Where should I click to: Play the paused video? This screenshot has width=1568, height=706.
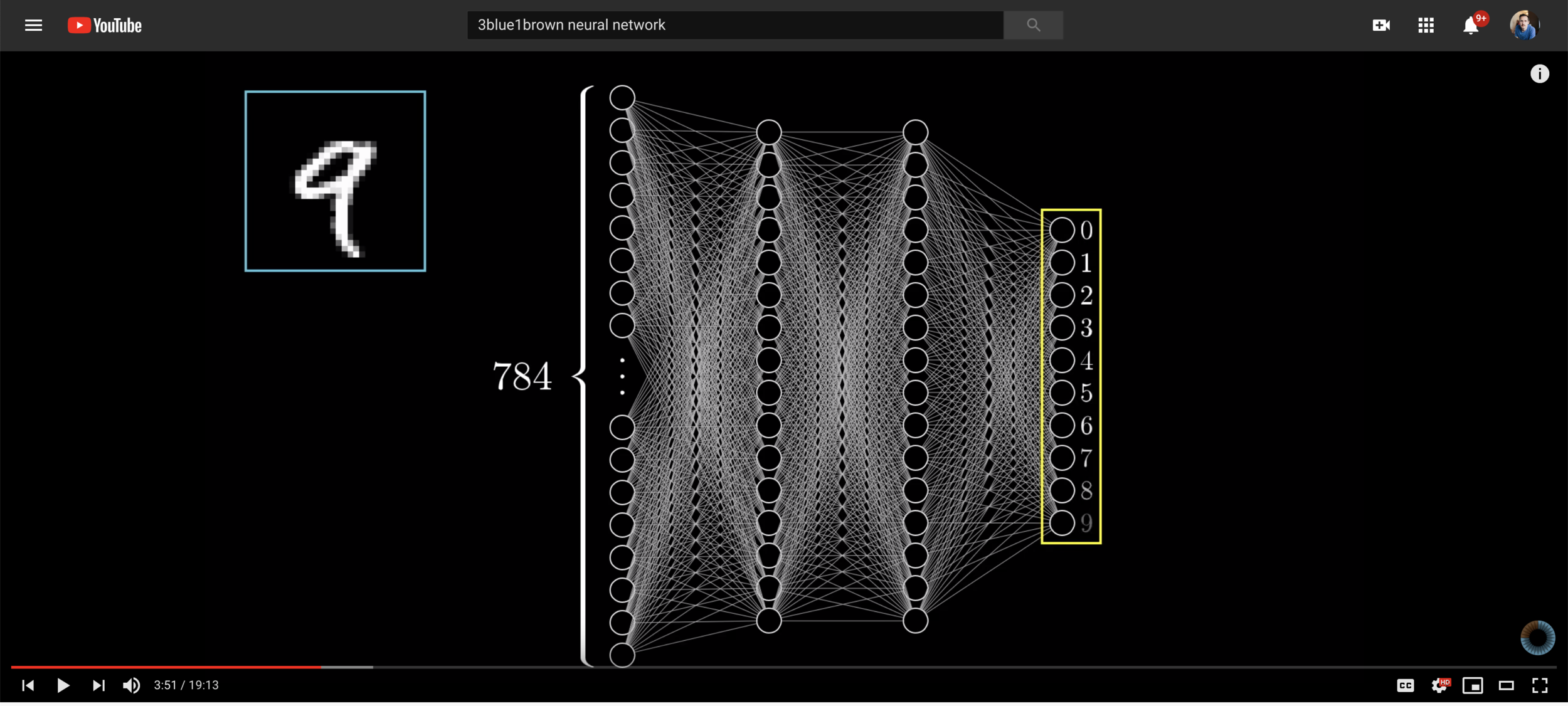pos(63,685)
